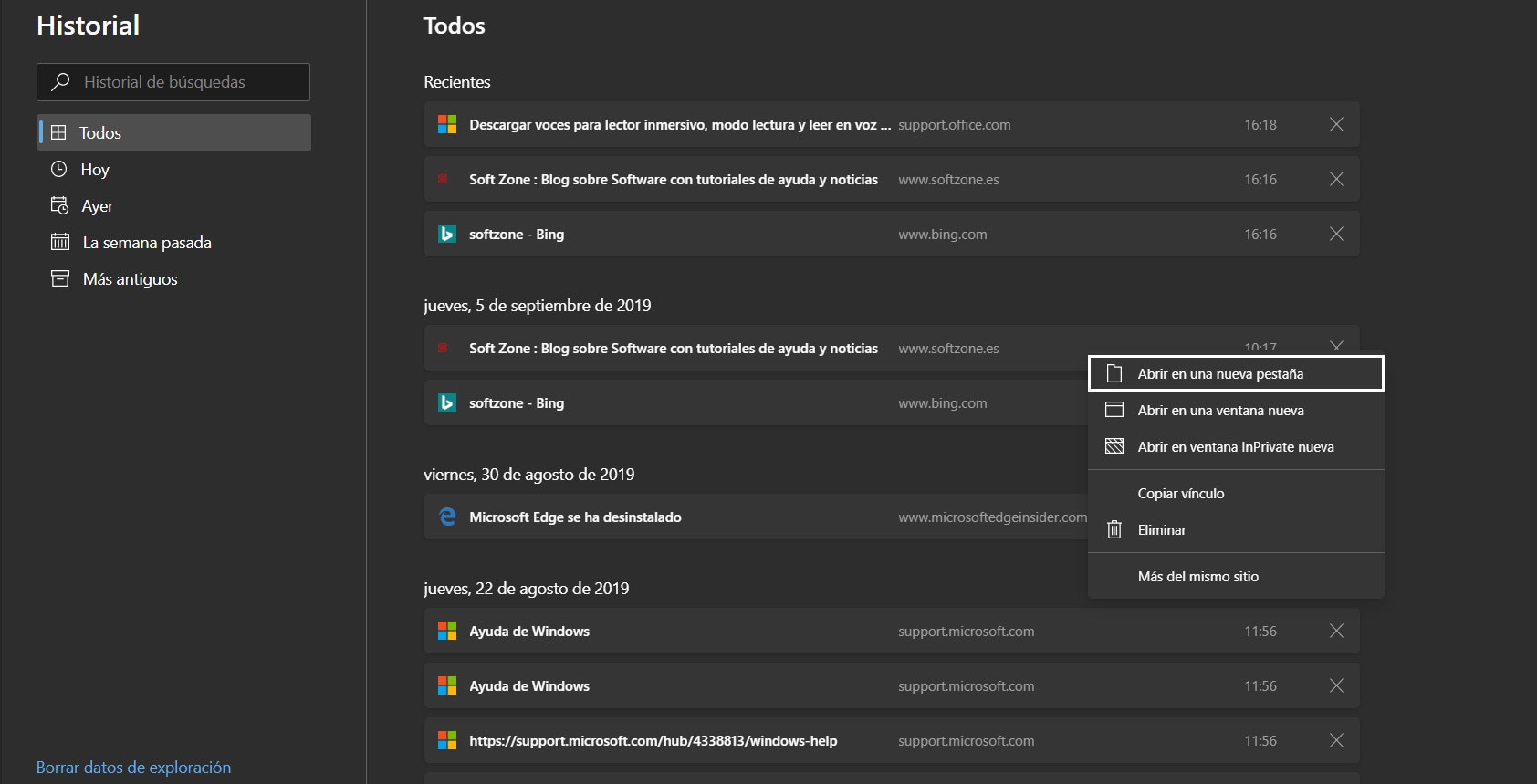
Task: Remove the 16:16 softzone - Bing entry
Action: pyautogui.click(x=1336, y=234)
